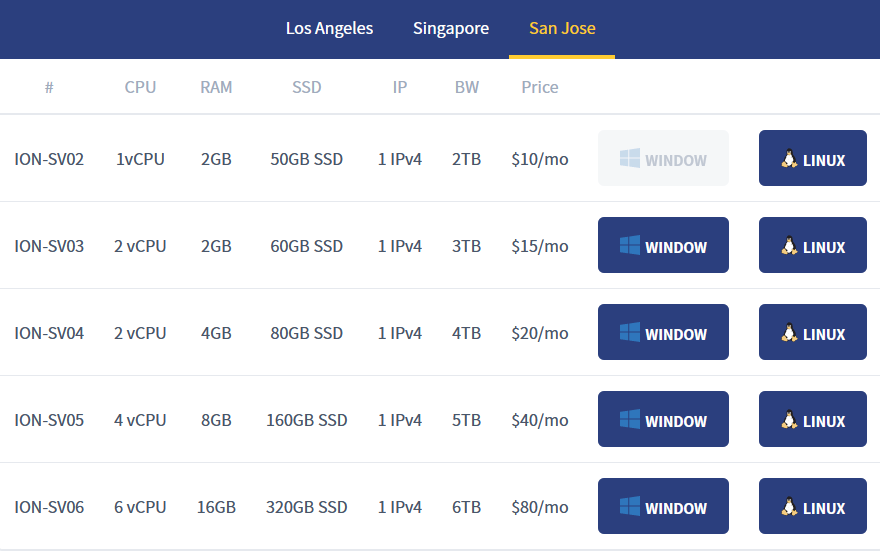Switch to the Los Angeles tab
Viewport: 880px width, 552px height.
[329, 28]
